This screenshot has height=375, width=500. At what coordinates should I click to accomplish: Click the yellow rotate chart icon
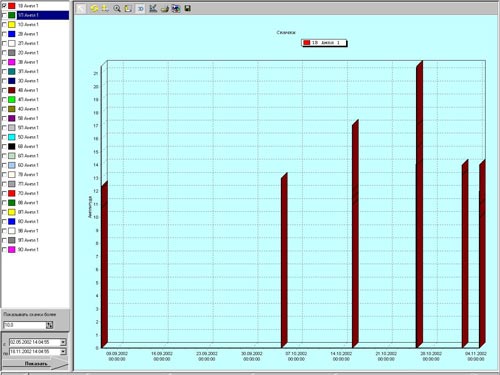[94, 9]
